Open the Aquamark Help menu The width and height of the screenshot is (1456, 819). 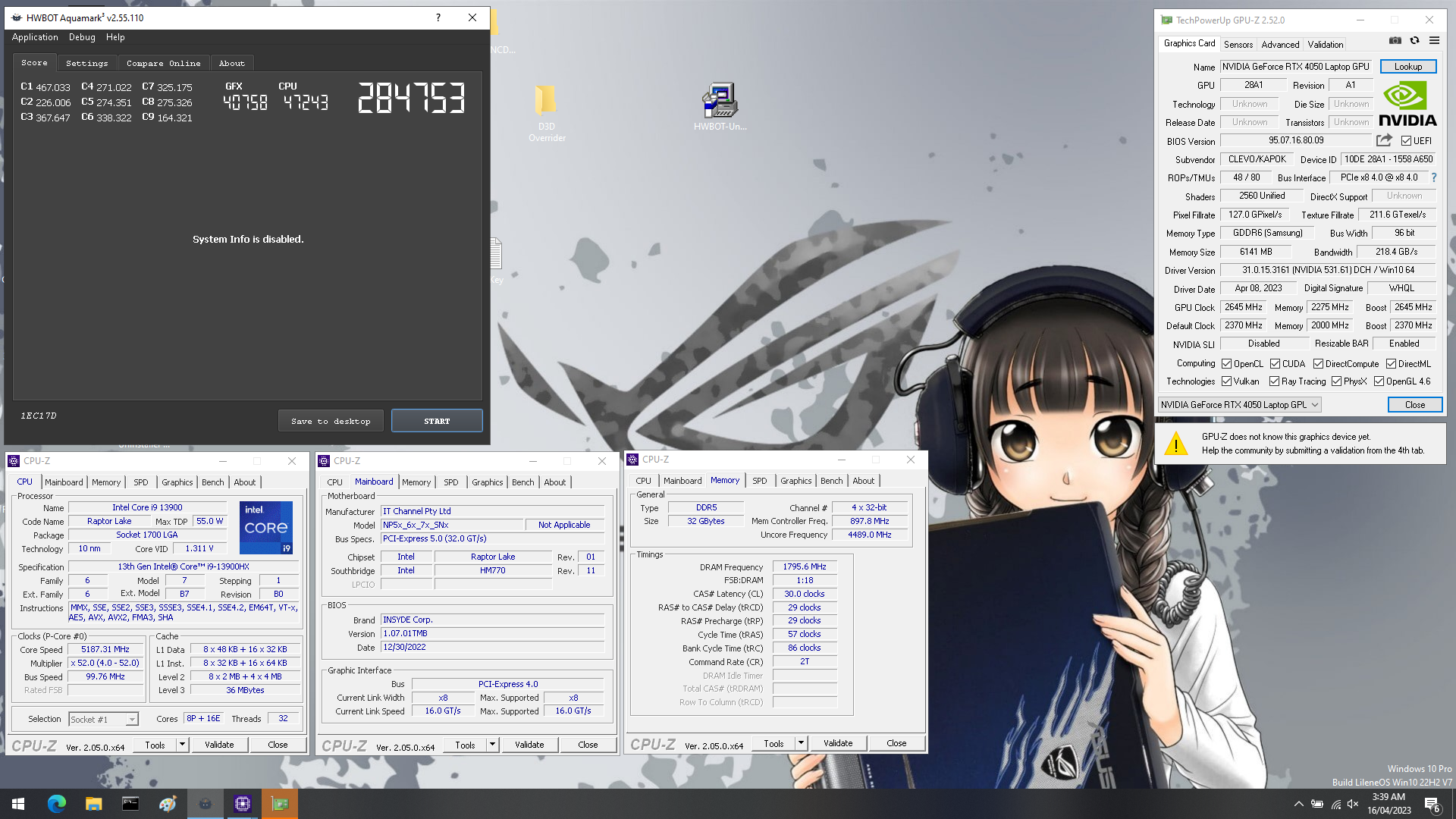[115, 37]
